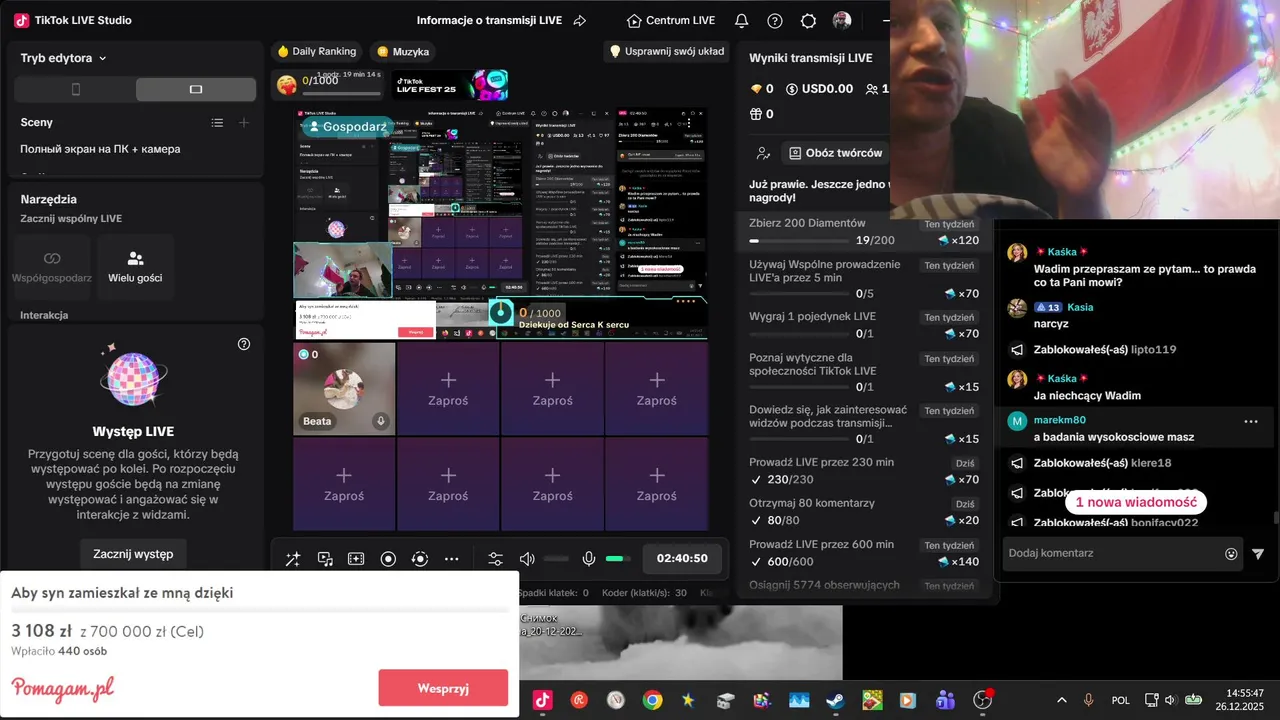Mute the speaker volume icon in the control bar

[x=527, y=559]
